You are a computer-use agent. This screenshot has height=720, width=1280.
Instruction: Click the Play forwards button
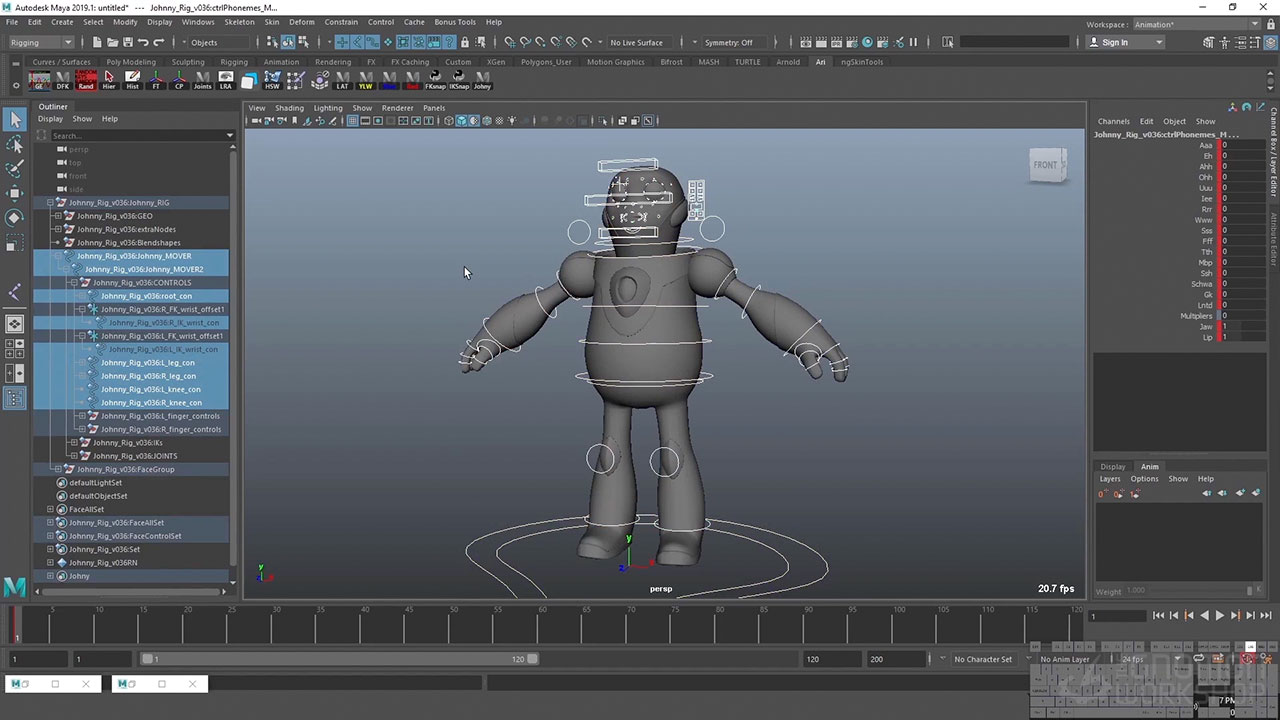pyautogui.click(x=1219, y=616)
